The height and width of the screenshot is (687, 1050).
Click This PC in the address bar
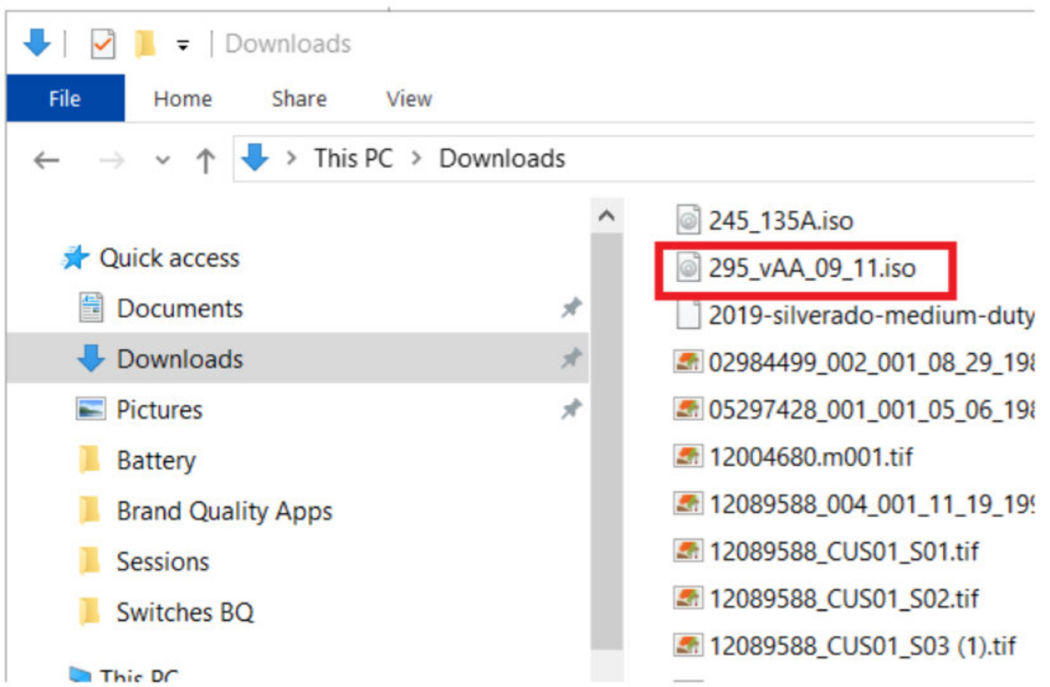(354, 159)
